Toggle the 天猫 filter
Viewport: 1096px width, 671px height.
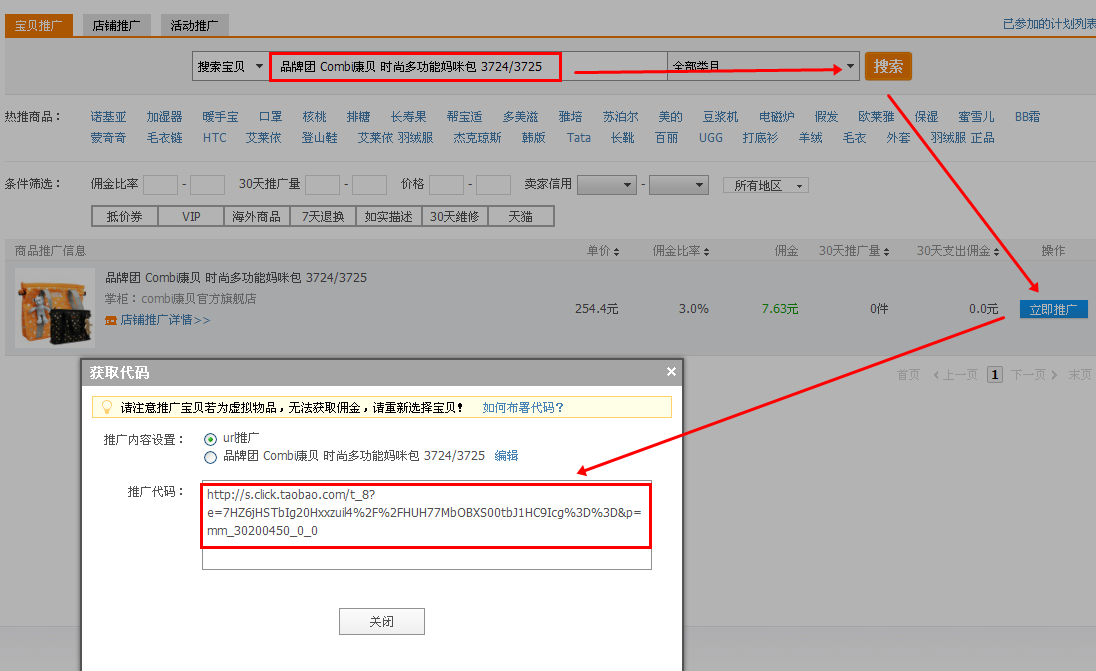click(x=521, y=217)
